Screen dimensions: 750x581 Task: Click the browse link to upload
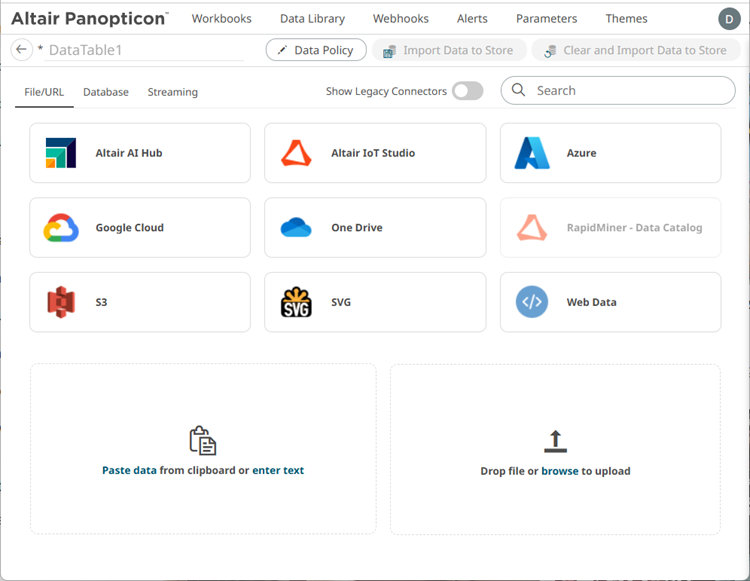tap(560, 471)
